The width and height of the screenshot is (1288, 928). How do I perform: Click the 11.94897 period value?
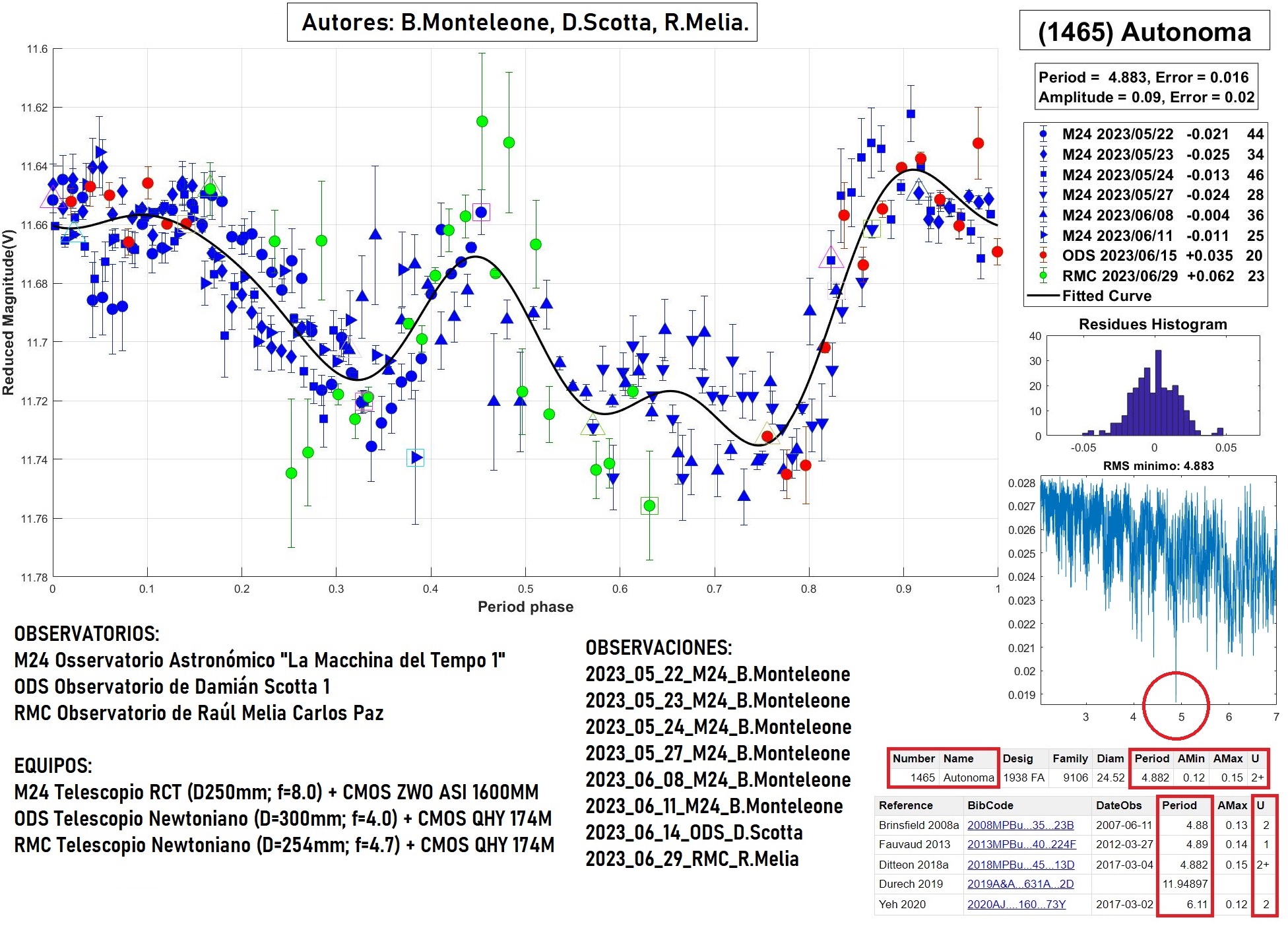click(x=1185, y=884)
